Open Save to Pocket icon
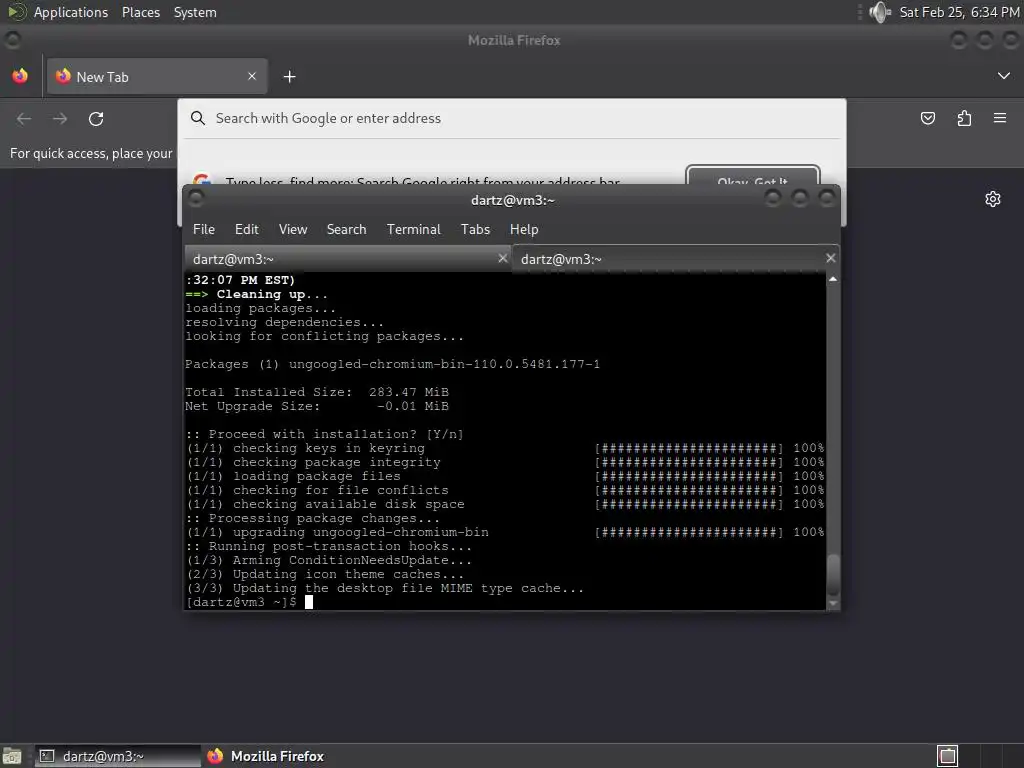1024x768 pixels. coord(928,118)
